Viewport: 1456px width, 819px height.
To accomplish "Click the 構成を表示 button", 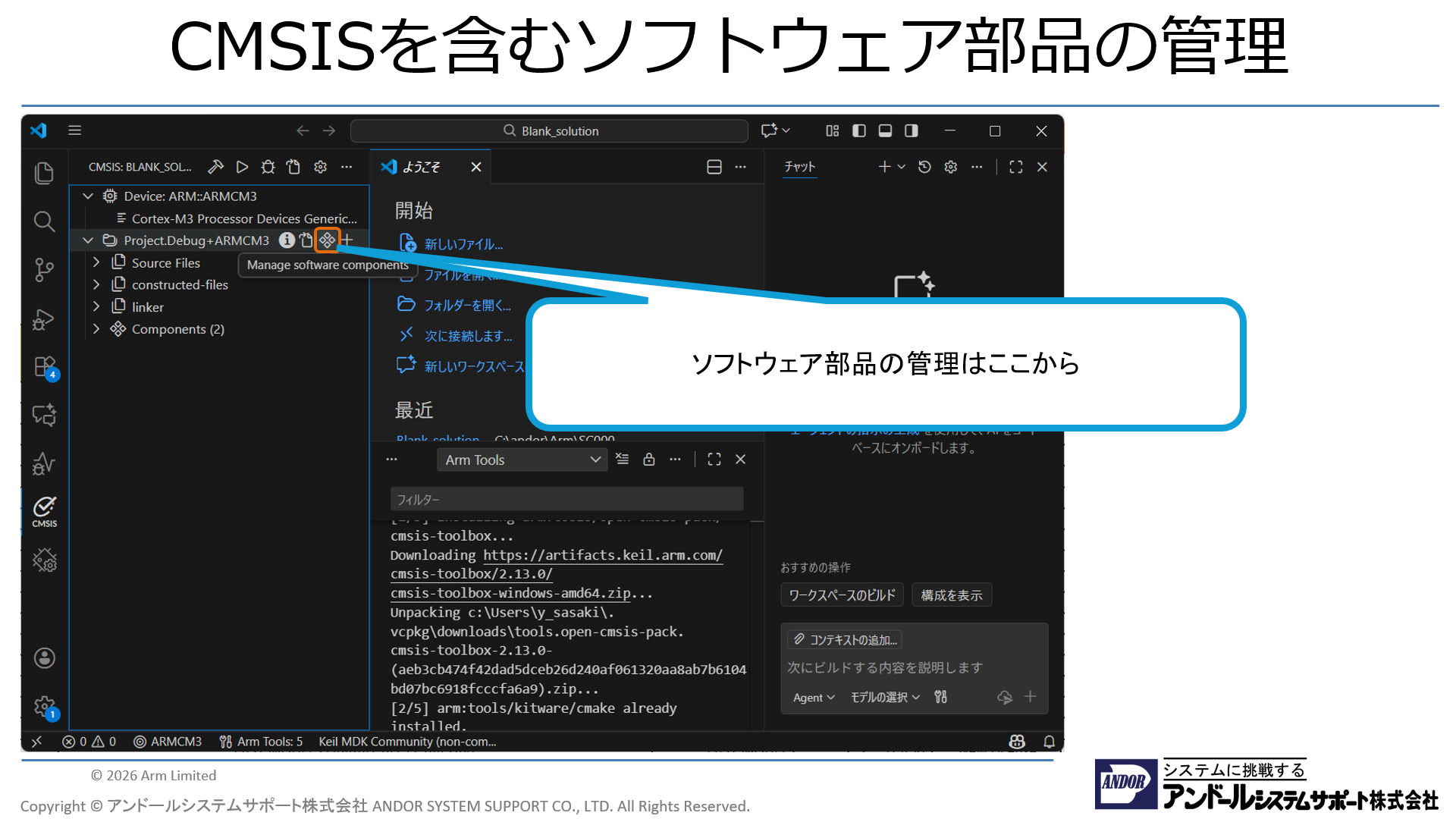I will click(952, 595).
